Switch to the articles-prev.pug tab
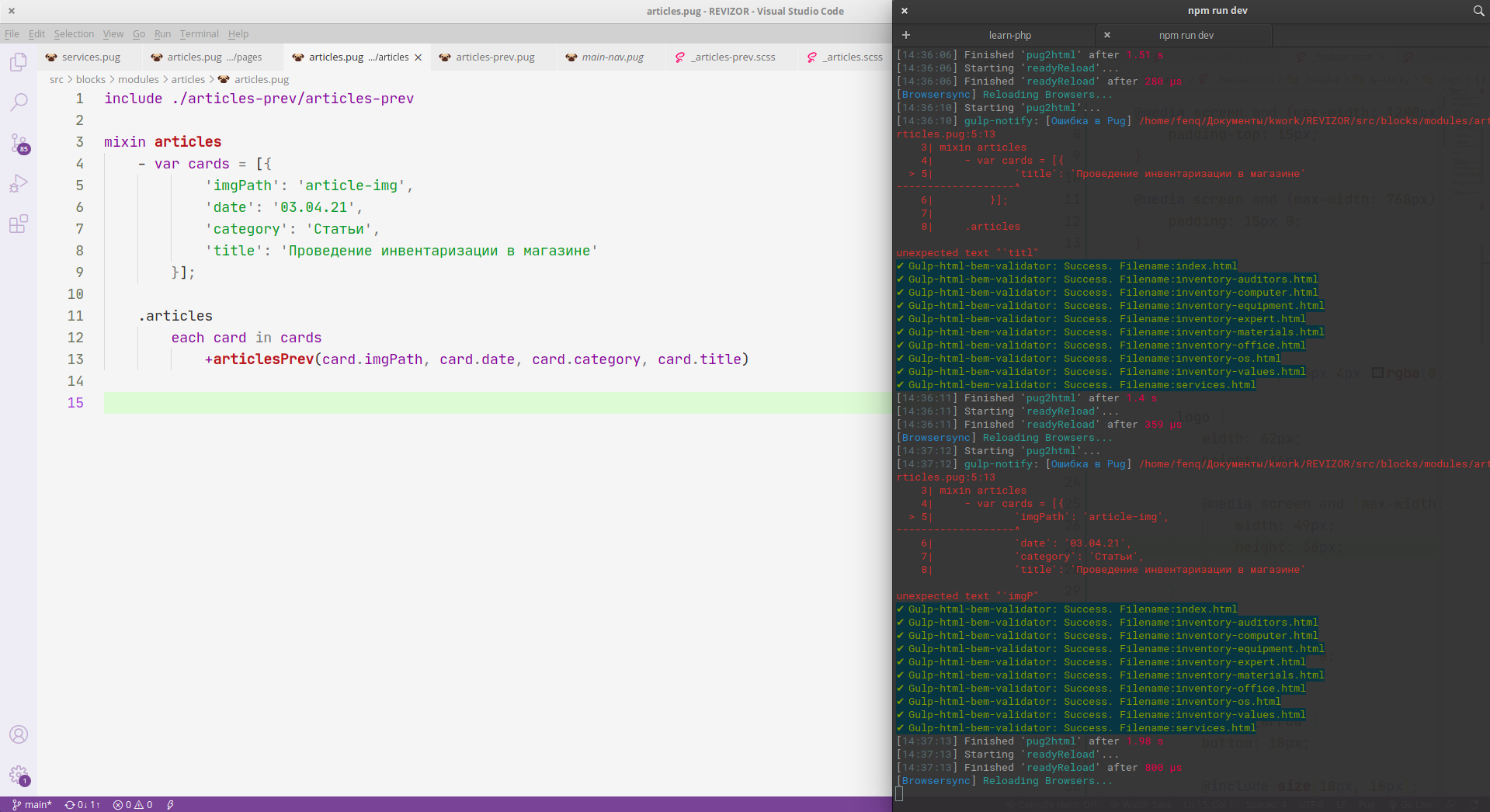This screenshot has width=1490, height=812. click(495, 57)
